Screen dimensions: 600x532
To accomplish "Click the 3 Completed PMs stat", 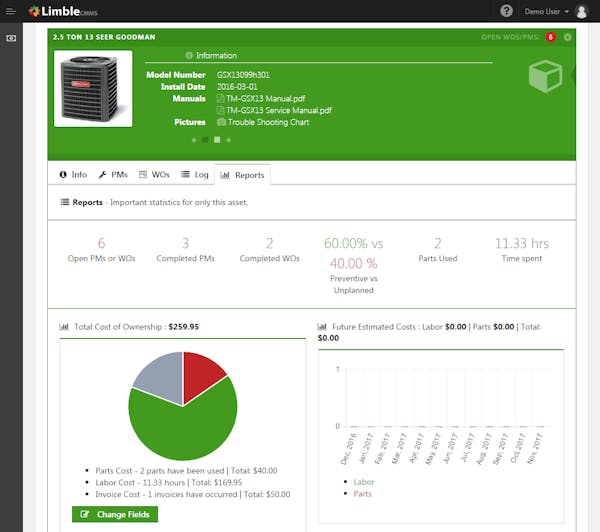I will (x=186, y=250).
